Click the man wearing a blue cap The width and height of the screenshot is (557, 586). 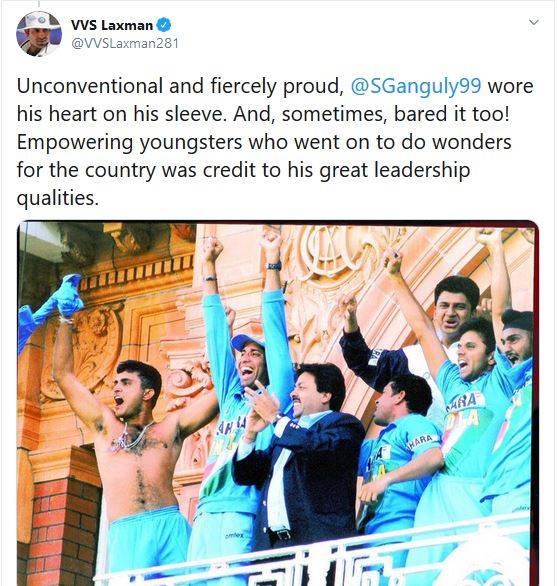click(x=249, y=361)
